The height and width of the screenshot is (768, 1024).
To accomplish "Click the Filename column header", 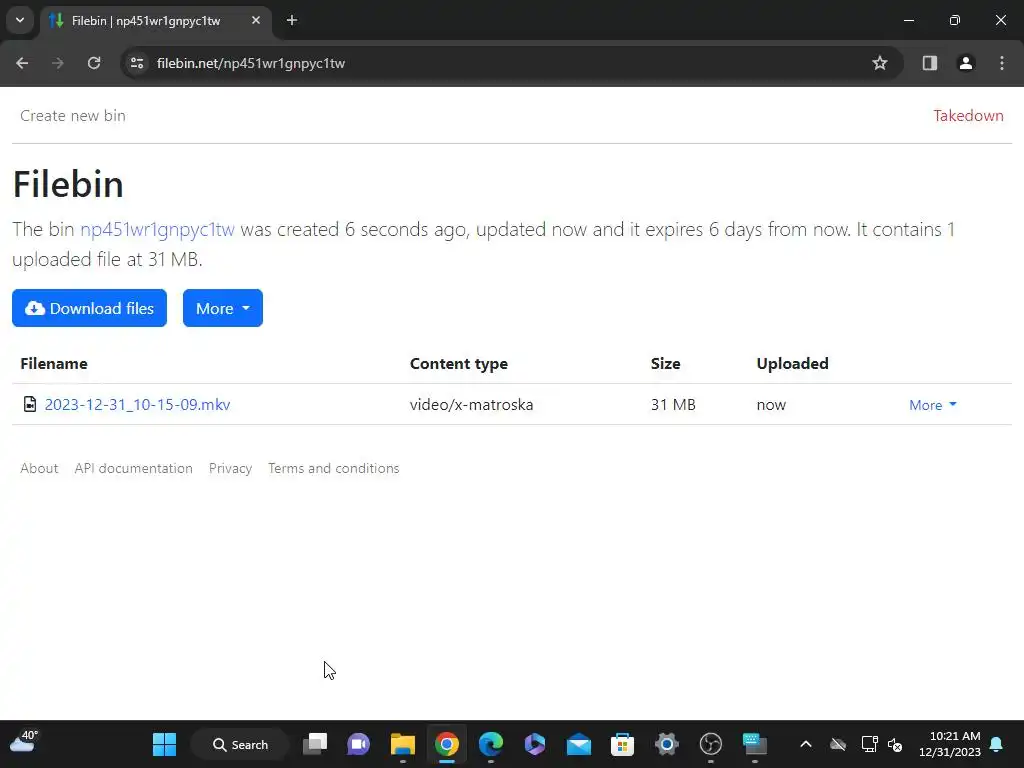I will tap(54, 364).
